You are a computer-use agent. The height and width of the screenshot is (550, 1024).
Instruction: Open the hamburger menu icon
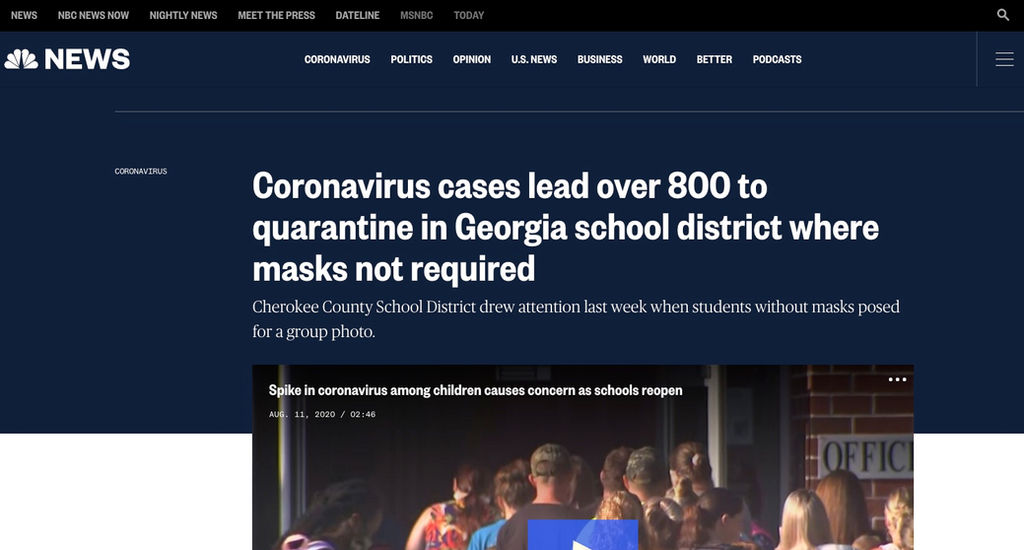coord(1004,59)
